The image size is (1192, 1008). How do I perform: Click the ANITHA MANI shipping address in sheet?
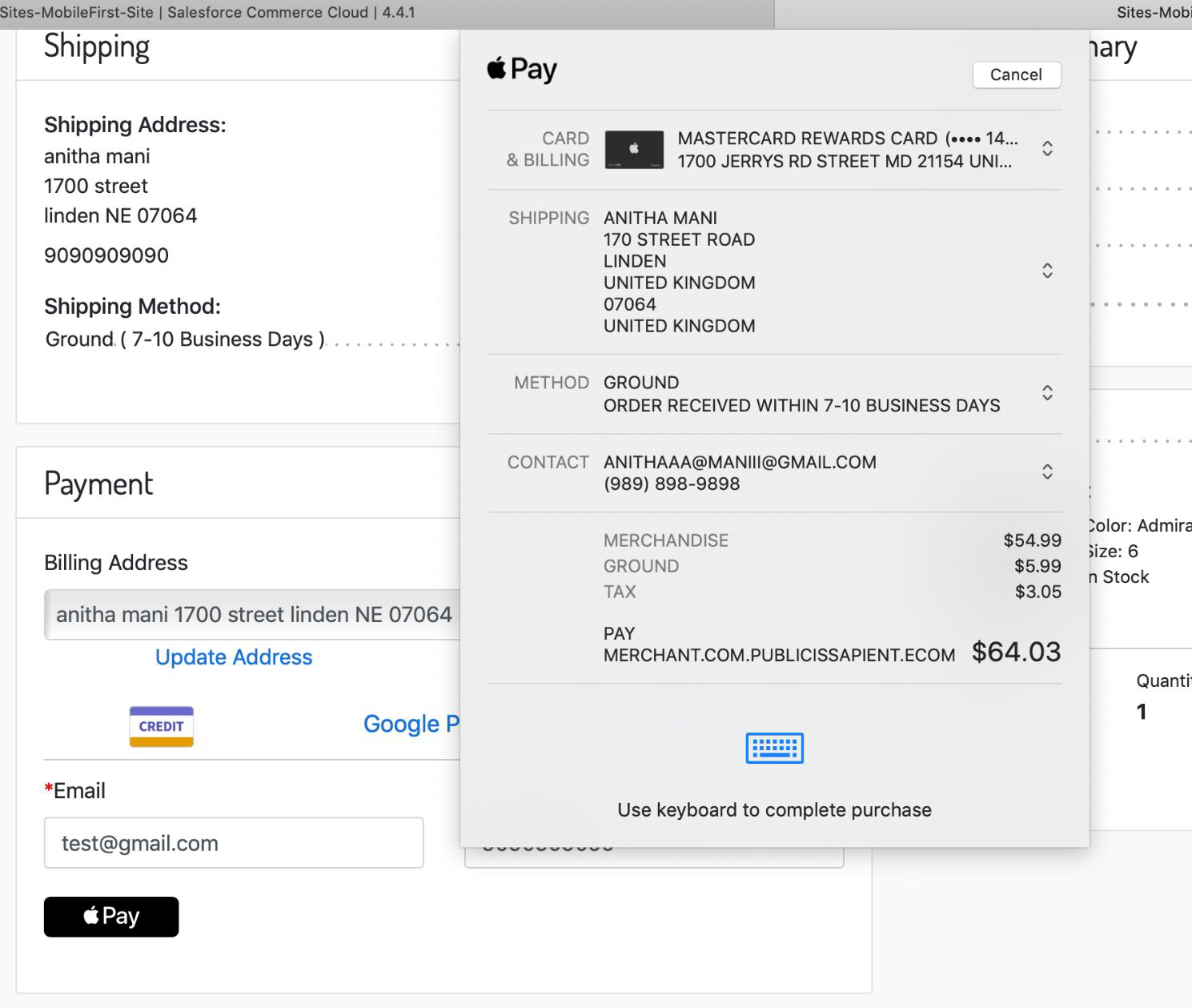coord(679,271)
